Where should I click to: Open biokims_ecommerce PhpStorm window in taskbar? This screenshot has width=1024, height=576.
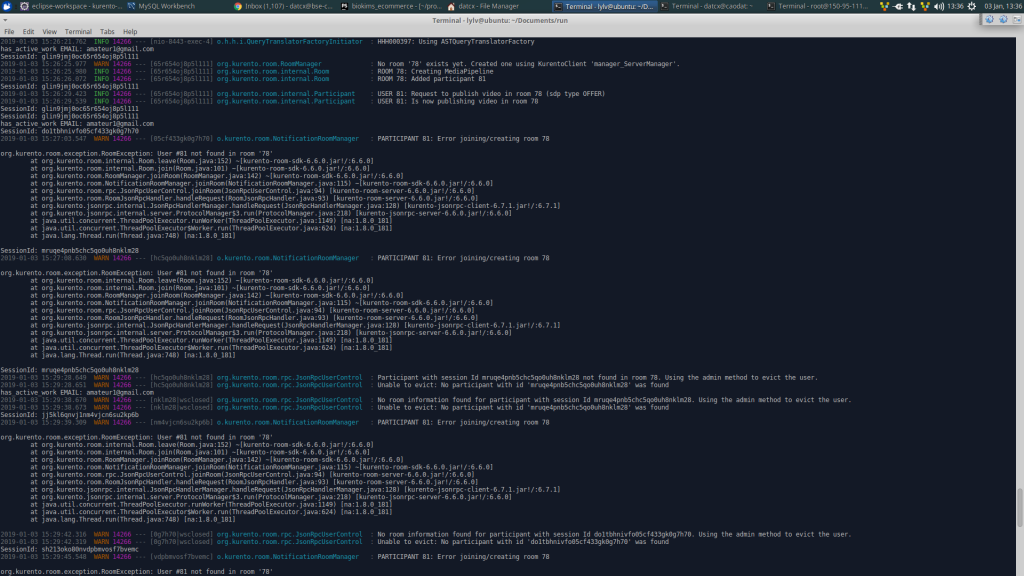391,6
